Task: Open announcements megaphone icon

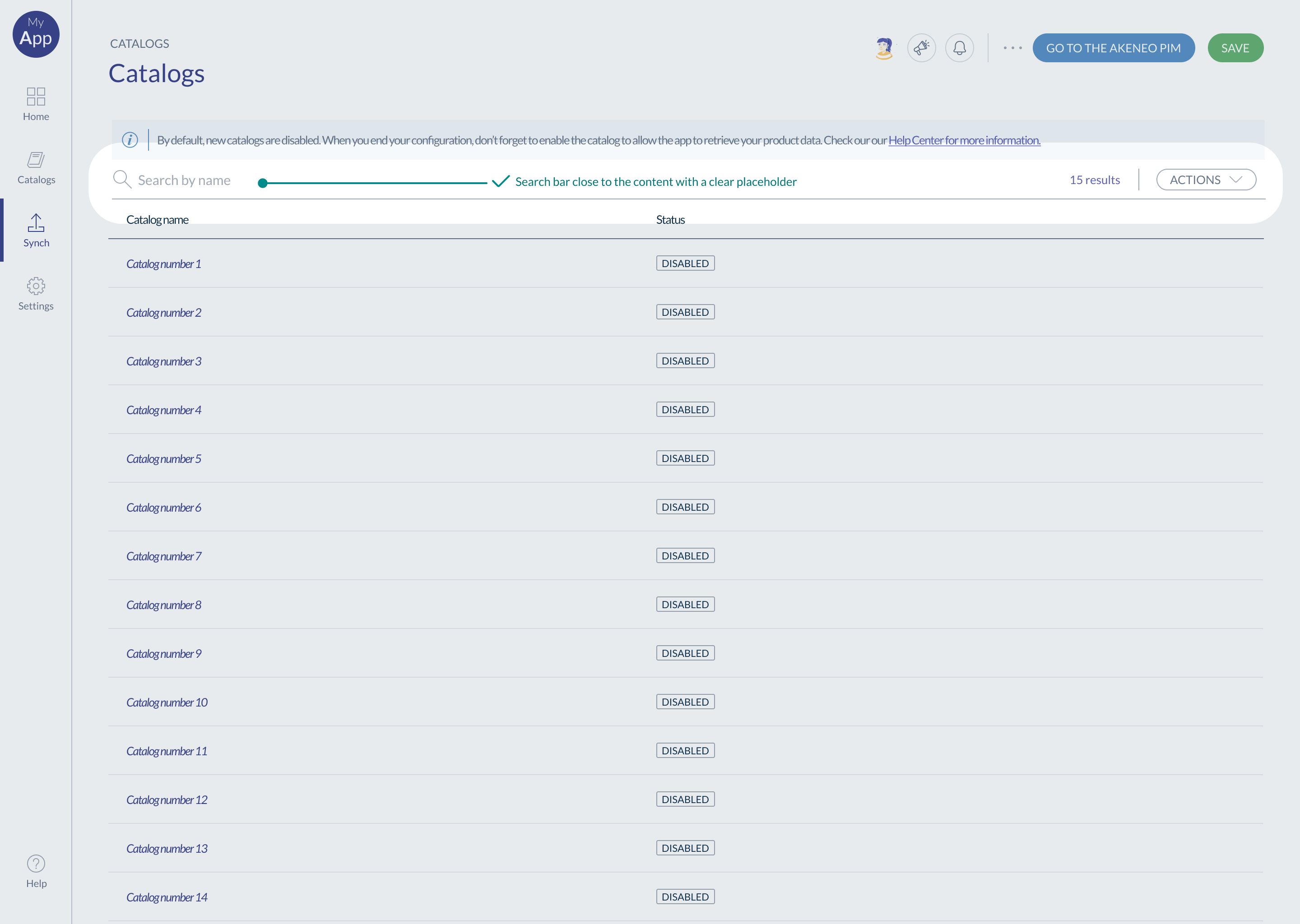Action: pyautogui.click(x=921, y=48)
